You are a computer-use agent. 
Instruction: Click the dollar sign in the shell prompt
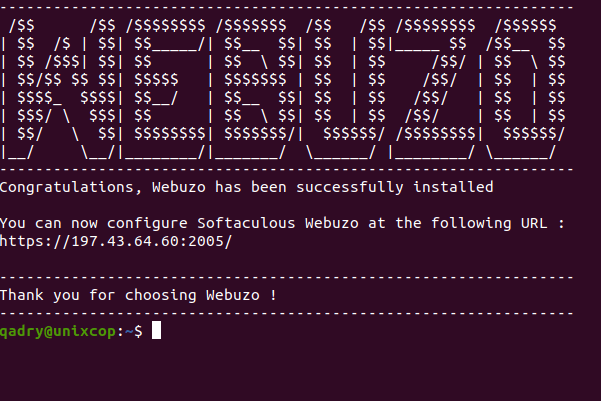click(x=138, y=331)
